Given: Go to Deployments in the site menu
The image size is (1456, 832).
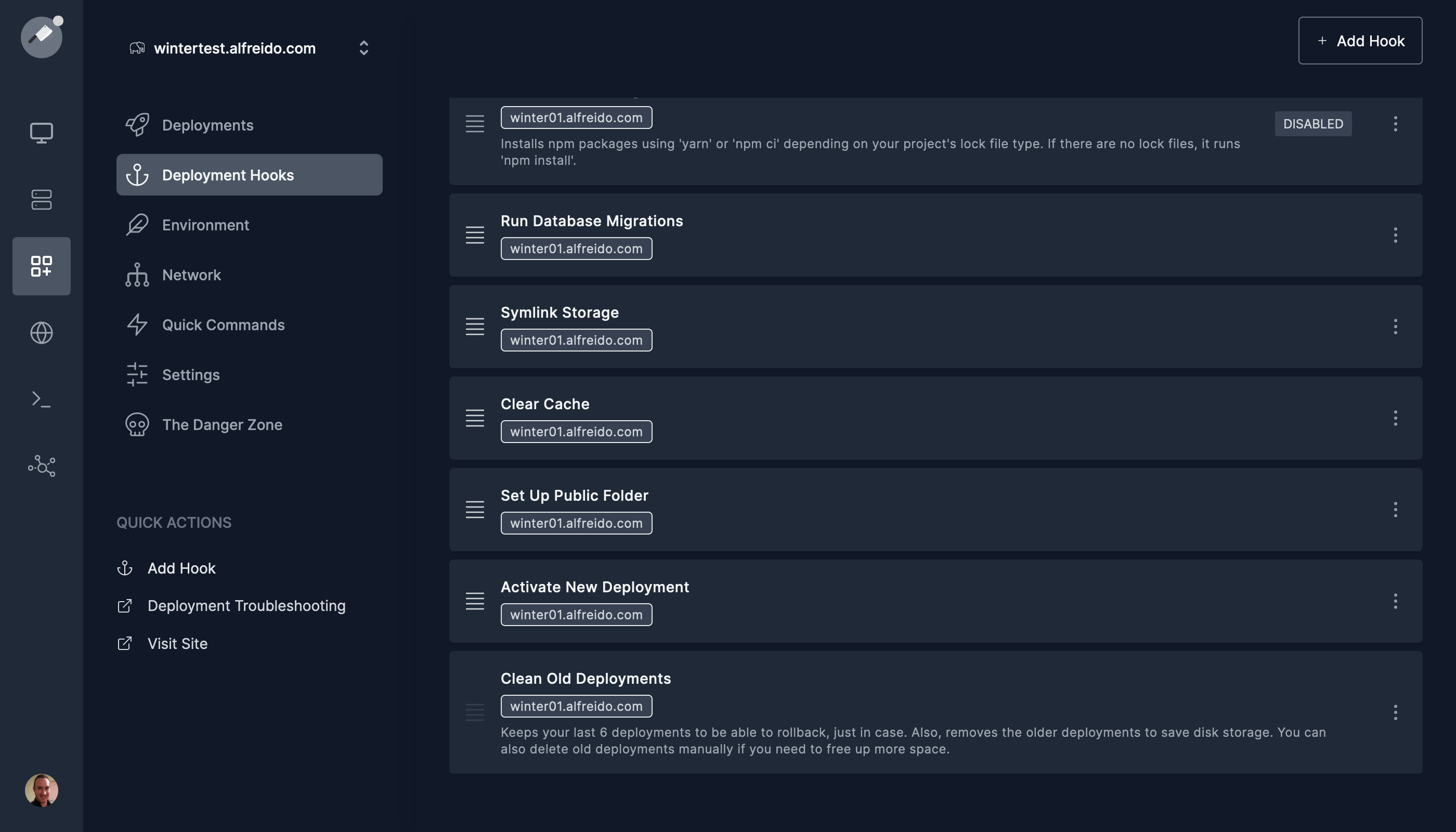Looking at the screenshot, I should point(207,125).
